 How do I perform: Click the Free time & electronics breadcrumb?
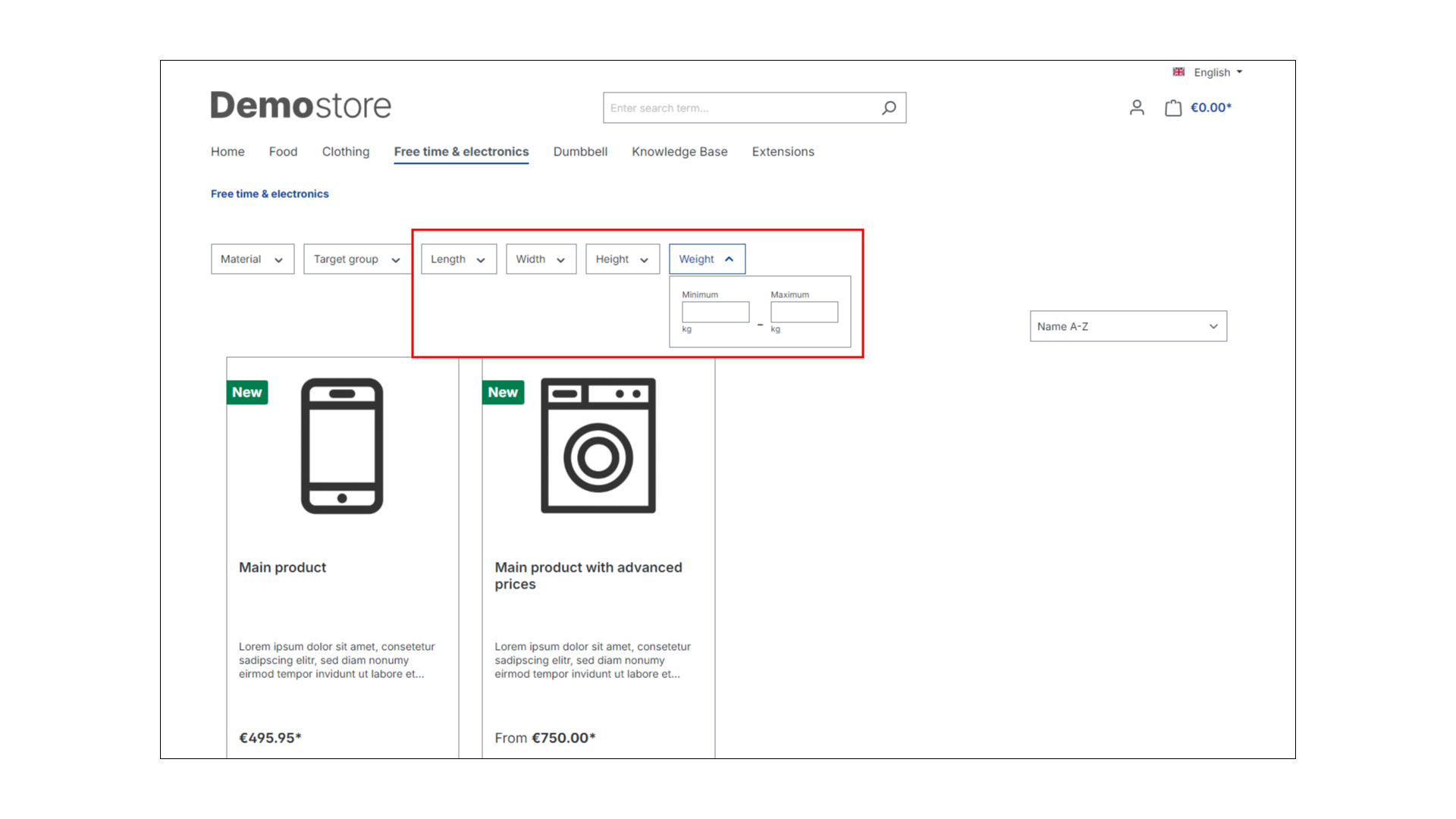[270, 194]
